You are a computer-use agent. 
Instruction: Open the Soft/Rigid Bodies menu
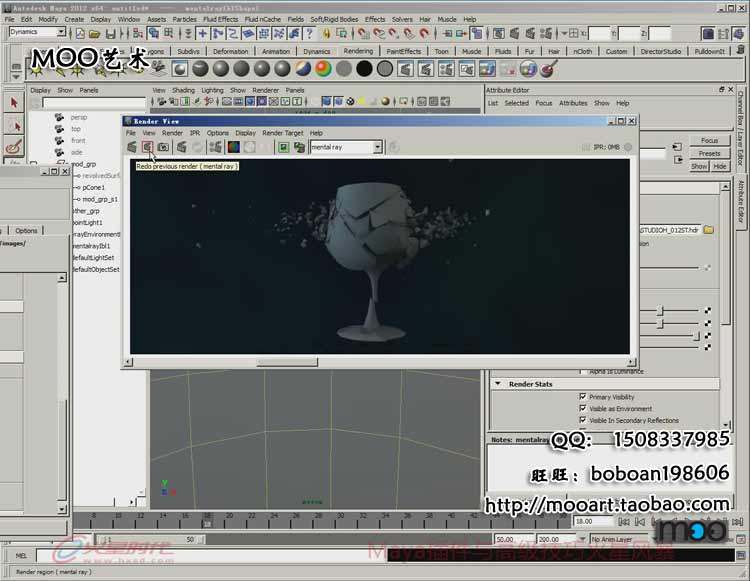(334, 19)
